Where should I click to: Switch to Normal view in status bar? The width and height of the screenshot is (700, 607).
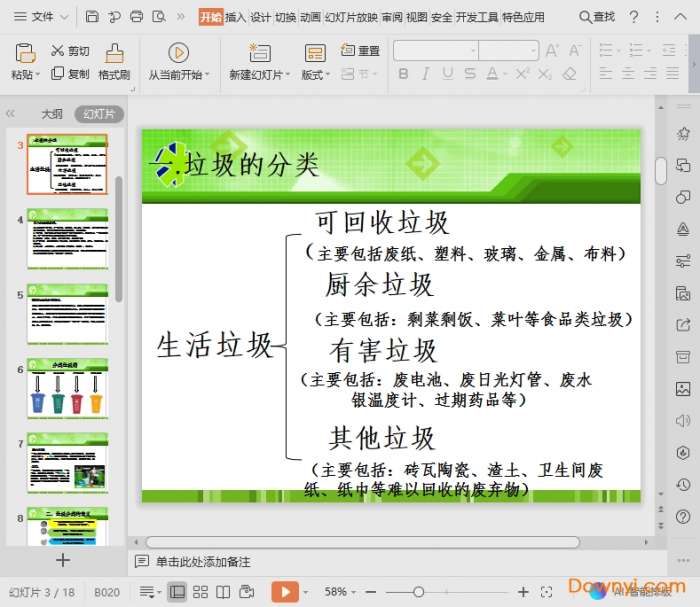click(x=177, y=592)
